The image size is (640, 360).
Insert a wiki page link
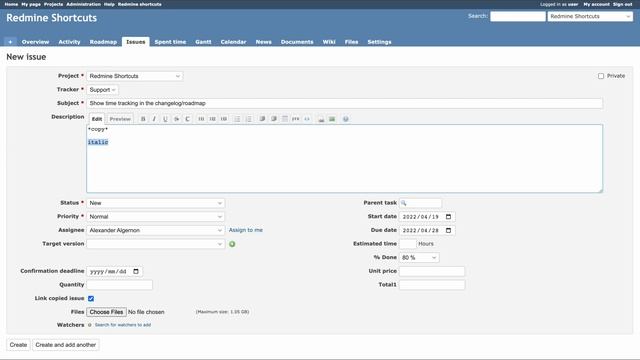321,119
